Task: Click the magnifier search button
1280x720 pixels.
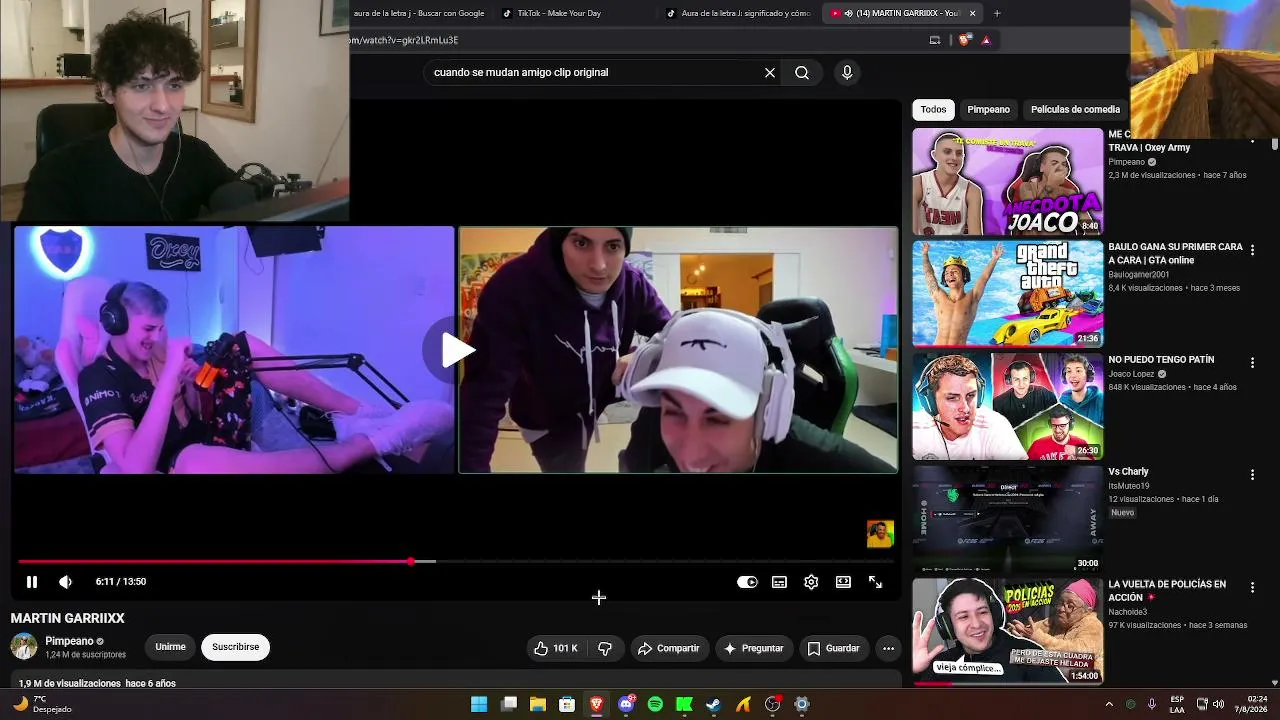Action: [x=802, y=72]
